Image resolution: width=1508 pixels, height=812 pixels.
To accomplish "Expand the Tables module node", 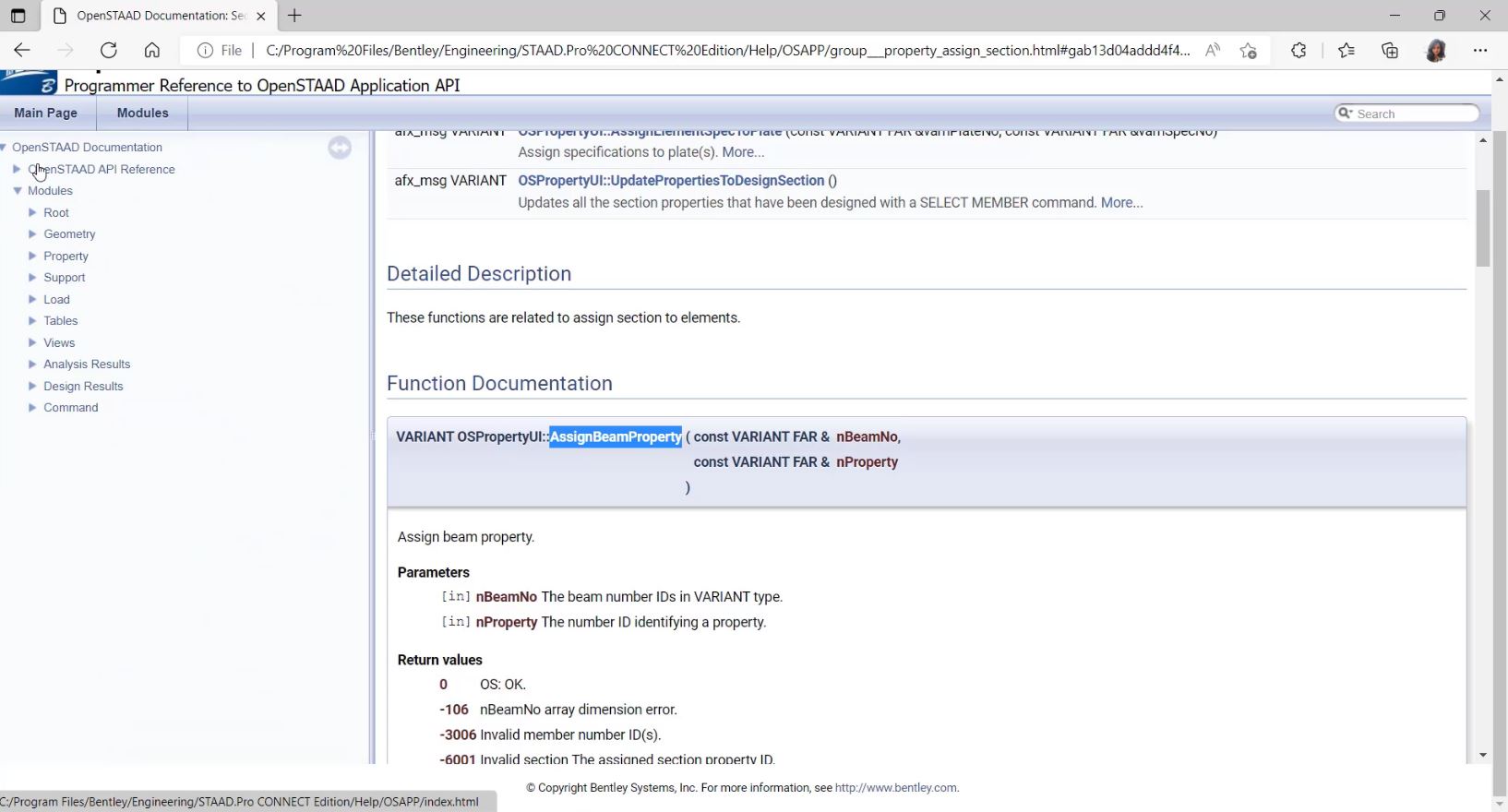I will pyautogui.click(x=32, y=320).
